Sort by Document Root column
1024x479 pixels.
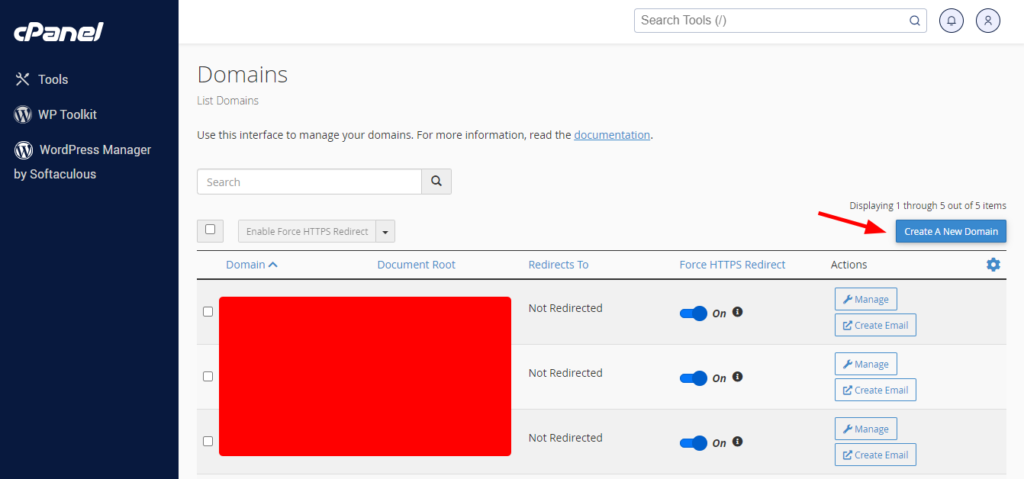click(417, 265)
